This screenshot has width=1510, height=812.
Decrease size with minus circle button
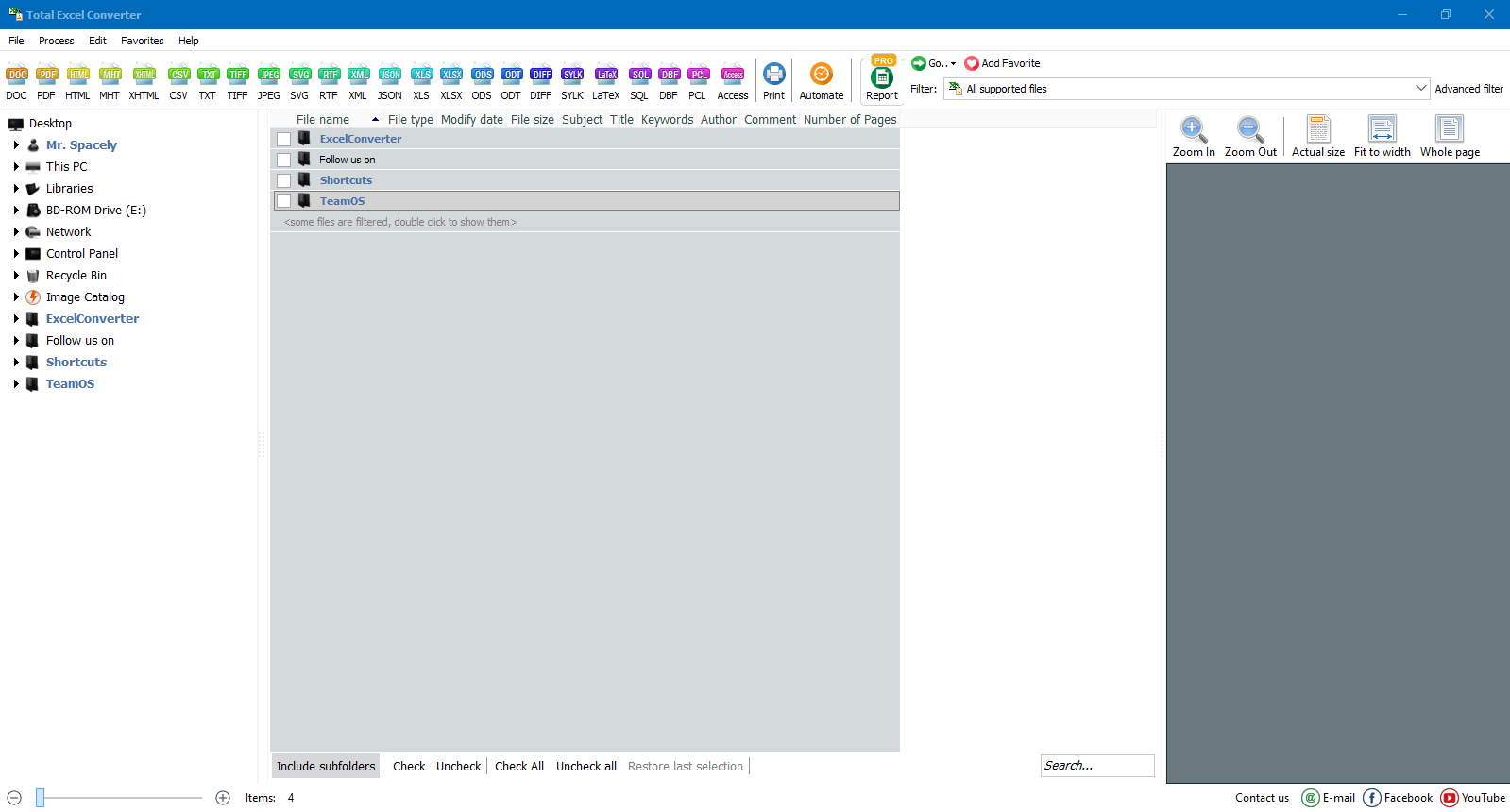14,798
